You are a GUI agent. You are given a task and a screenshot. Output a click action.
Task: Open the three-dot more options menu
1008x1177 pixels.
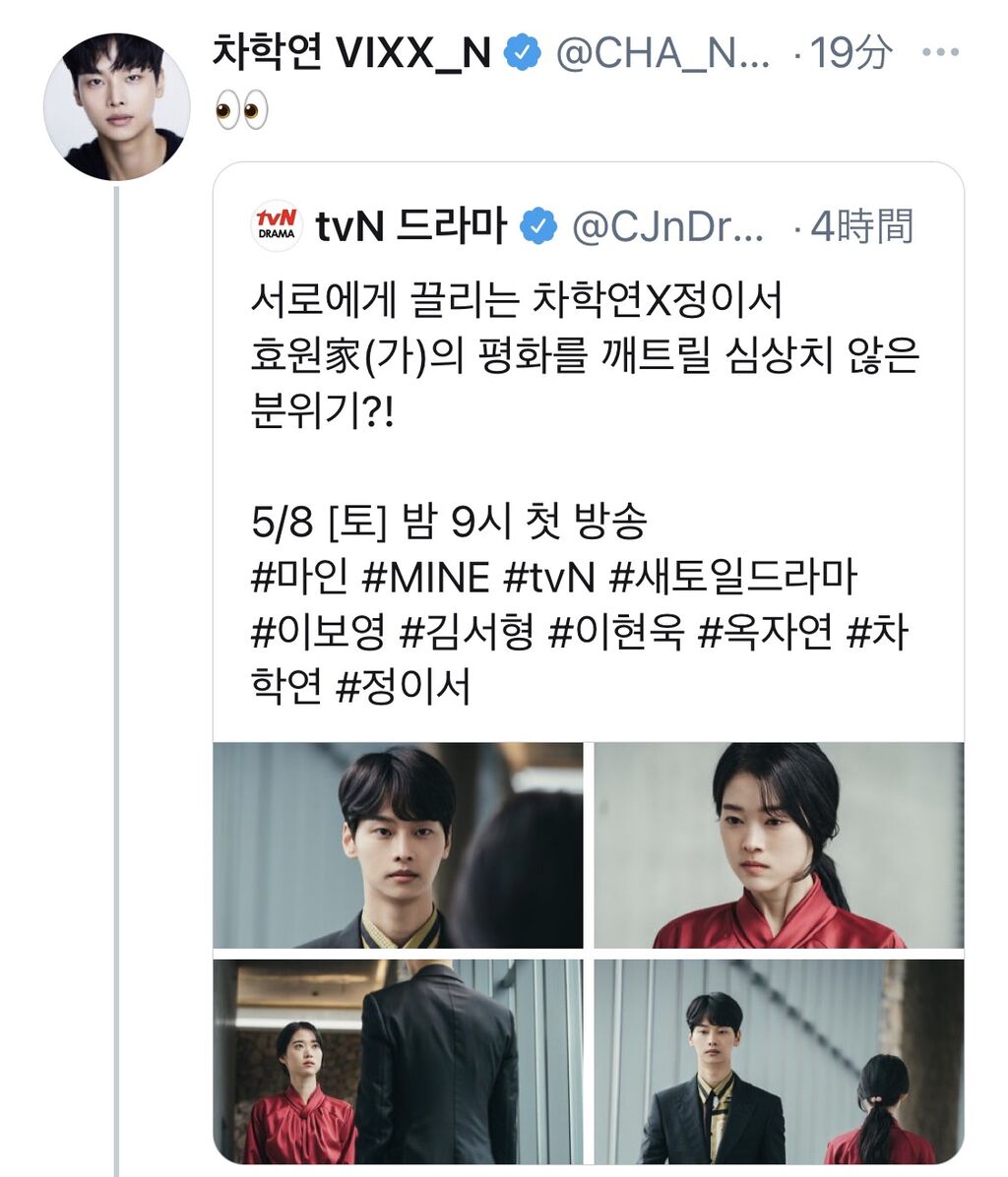940,52
